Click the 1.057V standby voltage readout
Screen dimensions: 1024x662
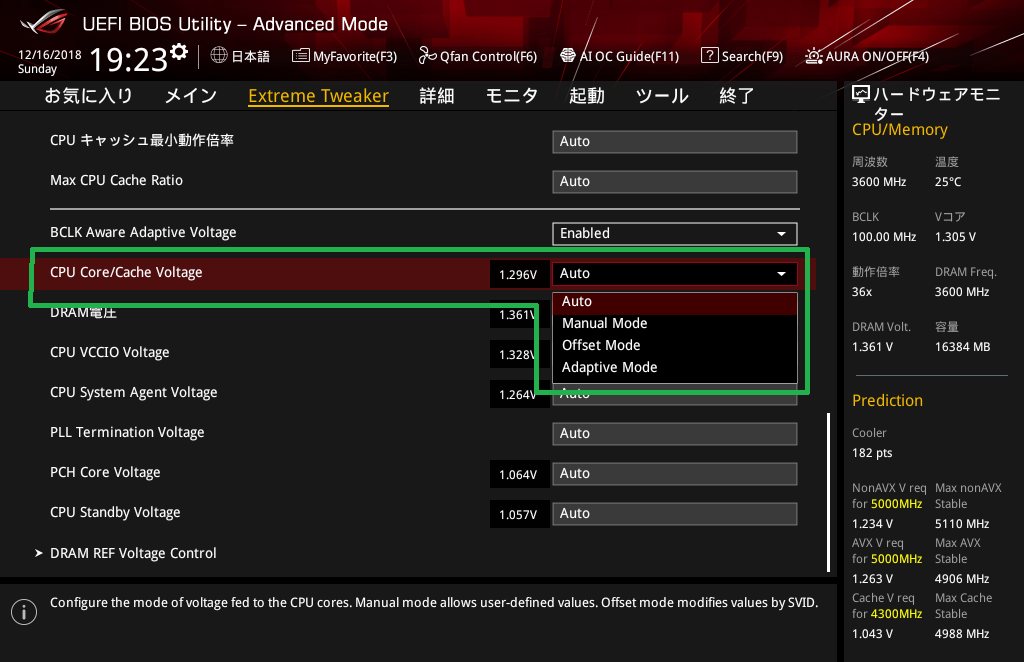519,514
